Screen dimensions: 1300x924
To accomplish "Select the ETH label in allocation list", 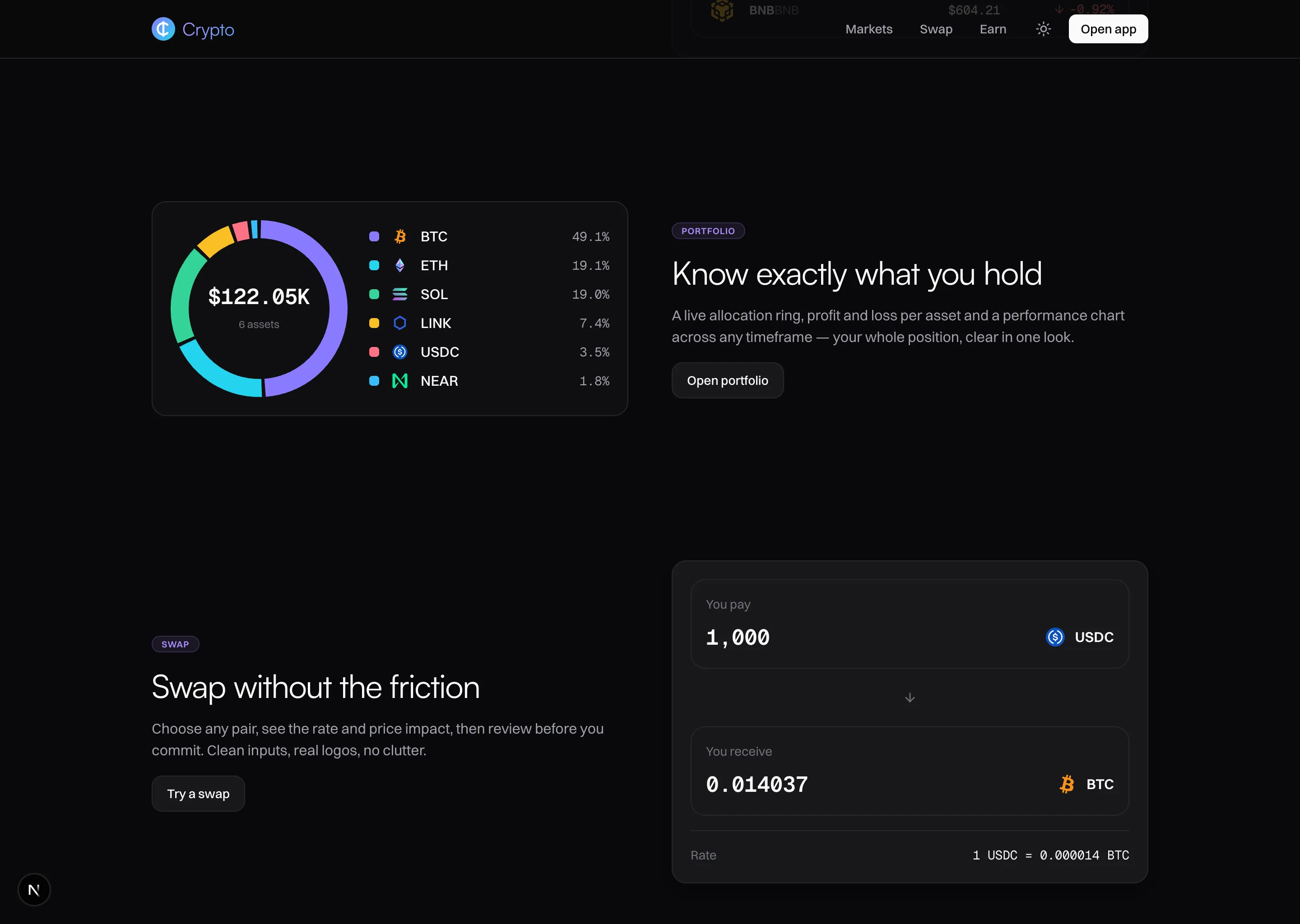I will pos(434,266).
